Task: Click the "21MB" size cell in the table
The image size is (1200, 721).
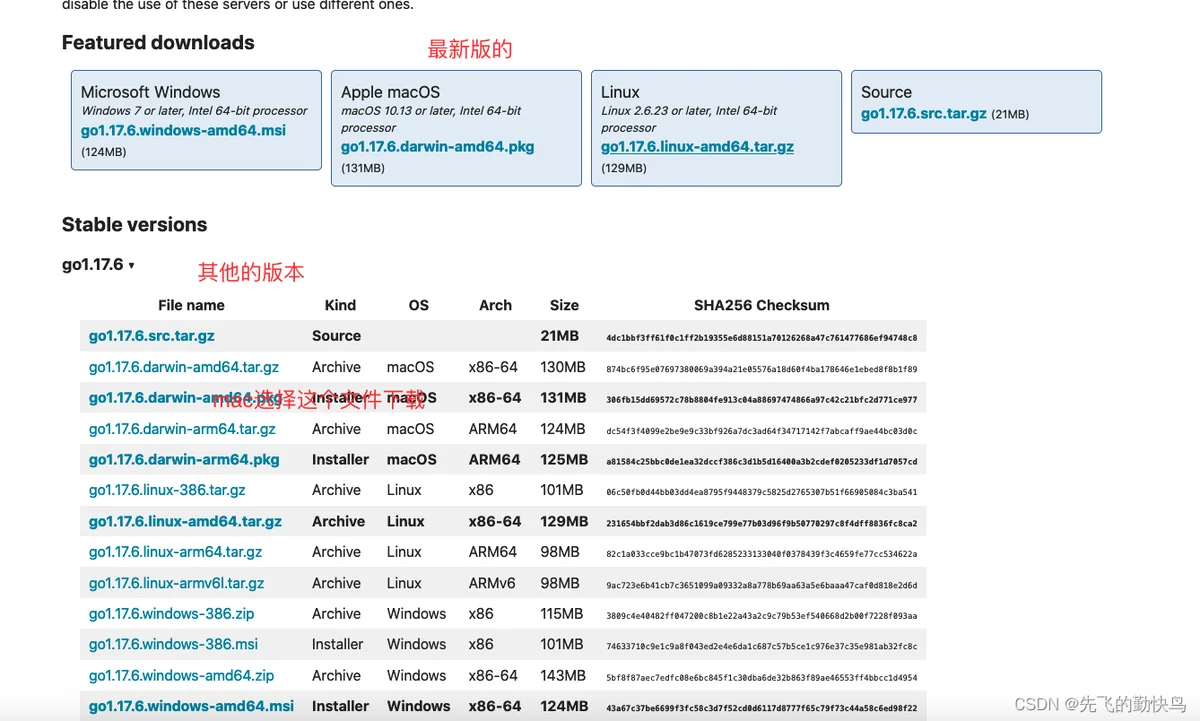Action: pos(560,336)
